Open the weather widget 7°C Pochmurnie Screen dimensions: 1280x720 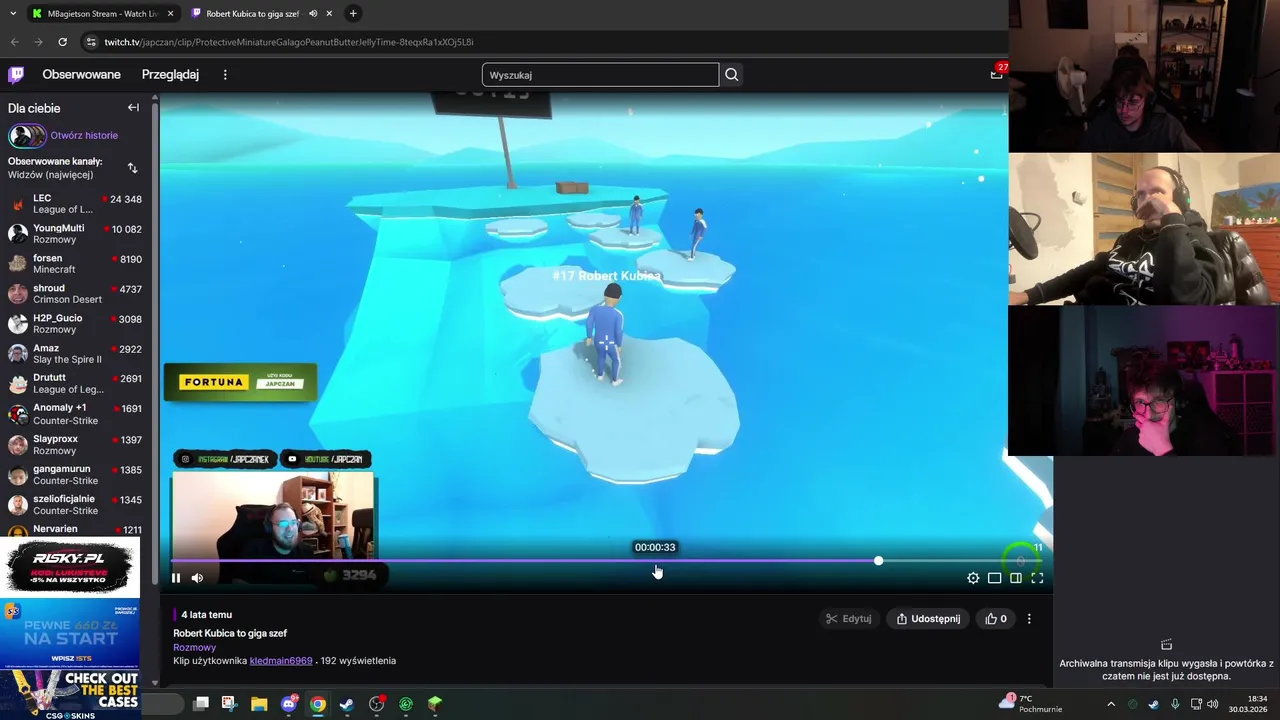pos(1030,704)
